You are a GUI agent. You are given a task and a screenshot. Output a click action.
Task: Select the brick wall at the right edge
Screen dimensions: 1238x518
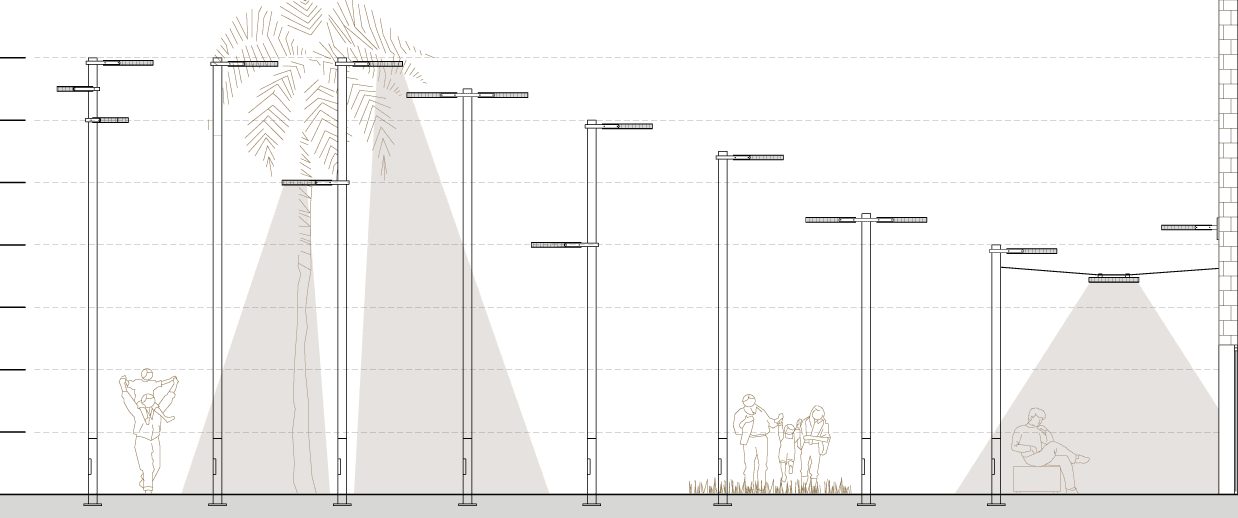pyautogui.click(x=1228, y=150)
